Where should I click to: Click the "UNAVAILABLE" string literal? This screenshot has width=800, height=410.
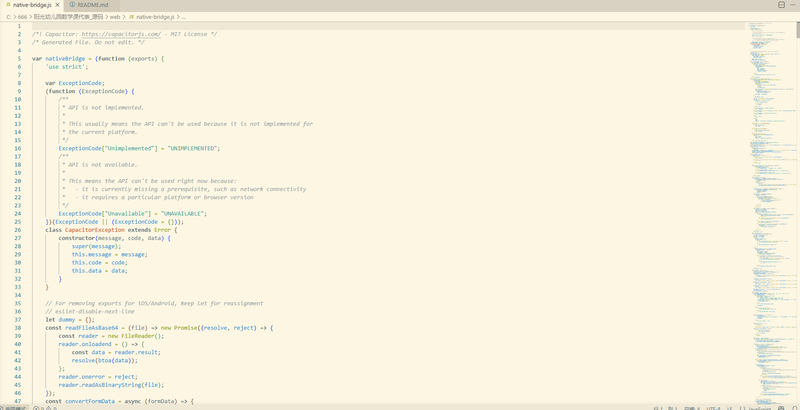(183, 214)
